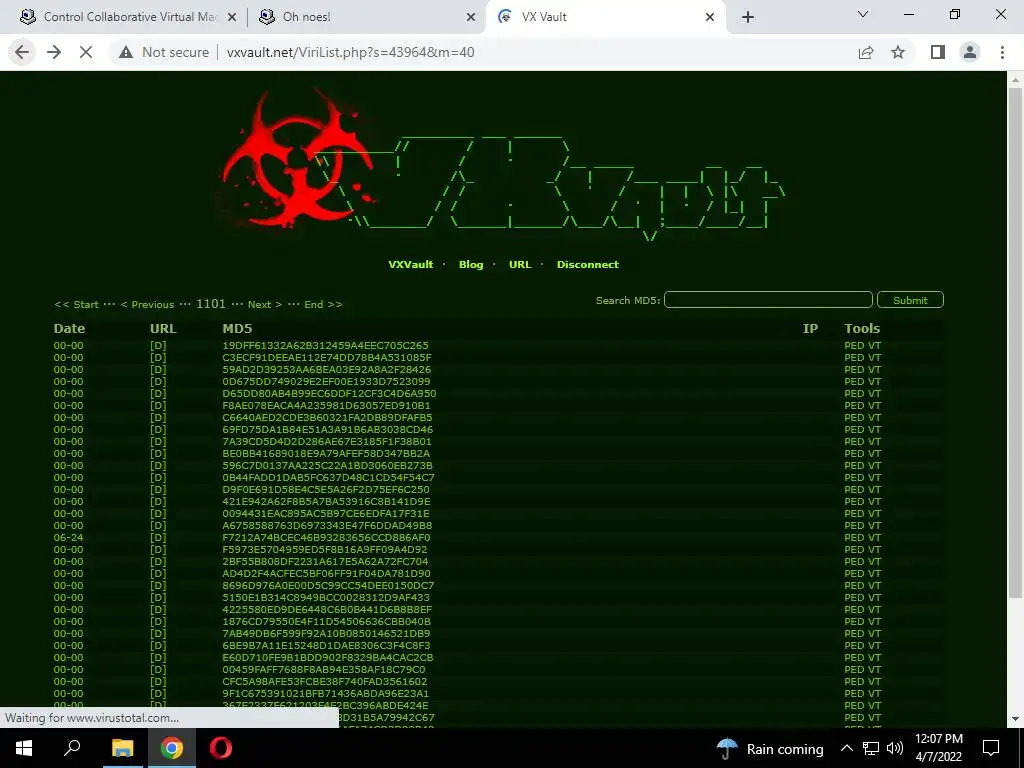The width and height of the screenshot is (1024, 768).
Task: Go to < Previous page
Action: tap(148, 304)
